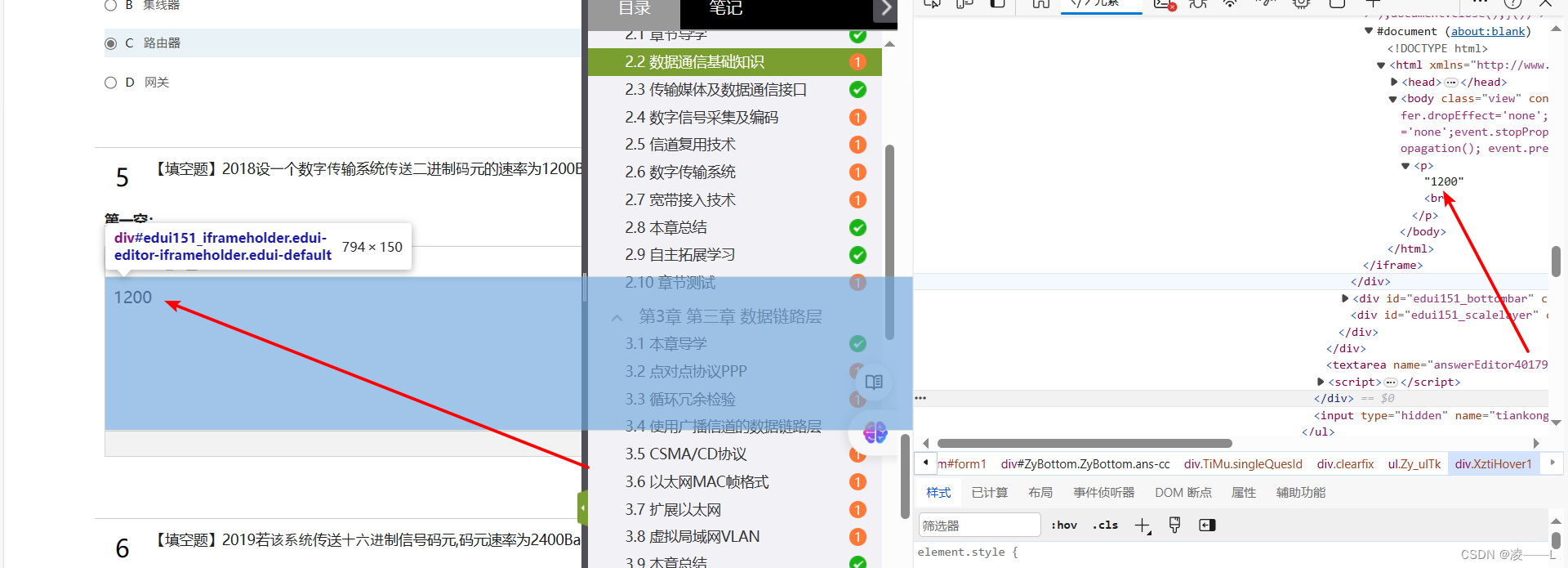Select breadcrumb div.XztiHover1
The image size is (1568, 568).
pyautogui.click(x=1494, y=464)
